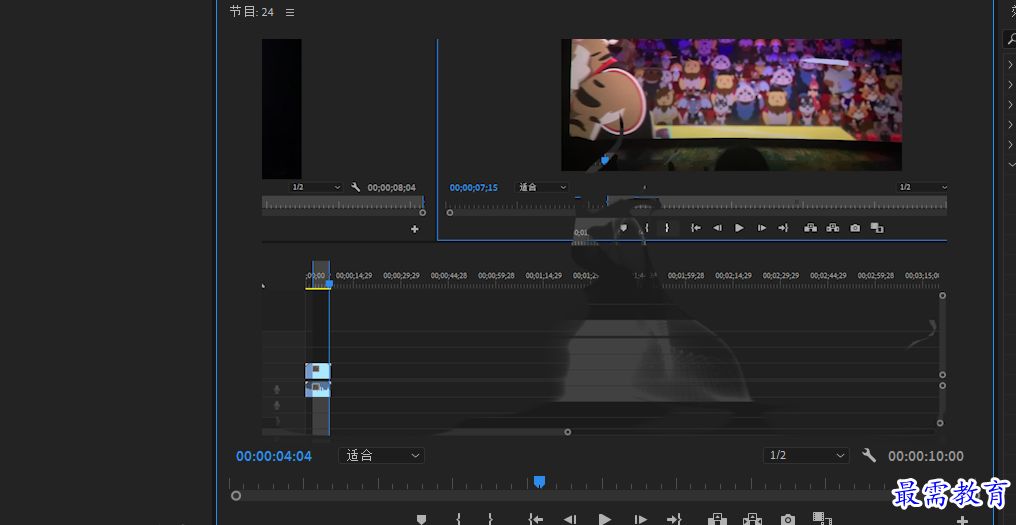Select the 节目: 24 panel tab

[251, 12]
